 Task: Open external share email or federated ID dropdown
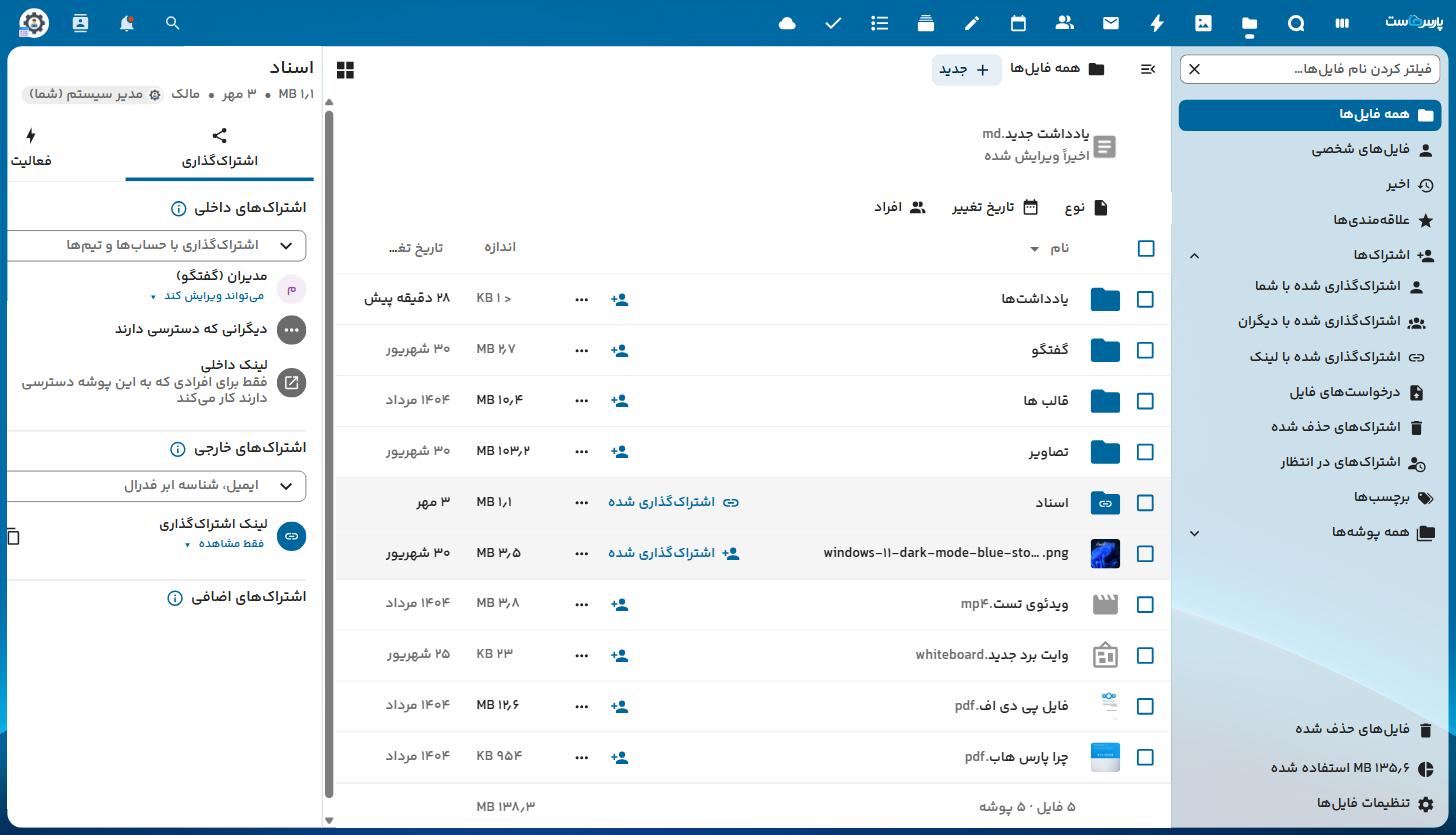[156, 485]
